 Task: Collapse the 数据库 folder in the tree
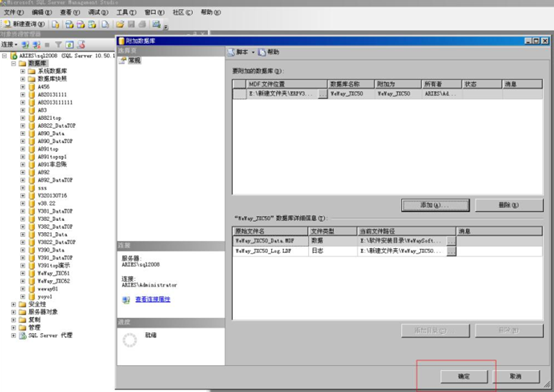point(13,64)
